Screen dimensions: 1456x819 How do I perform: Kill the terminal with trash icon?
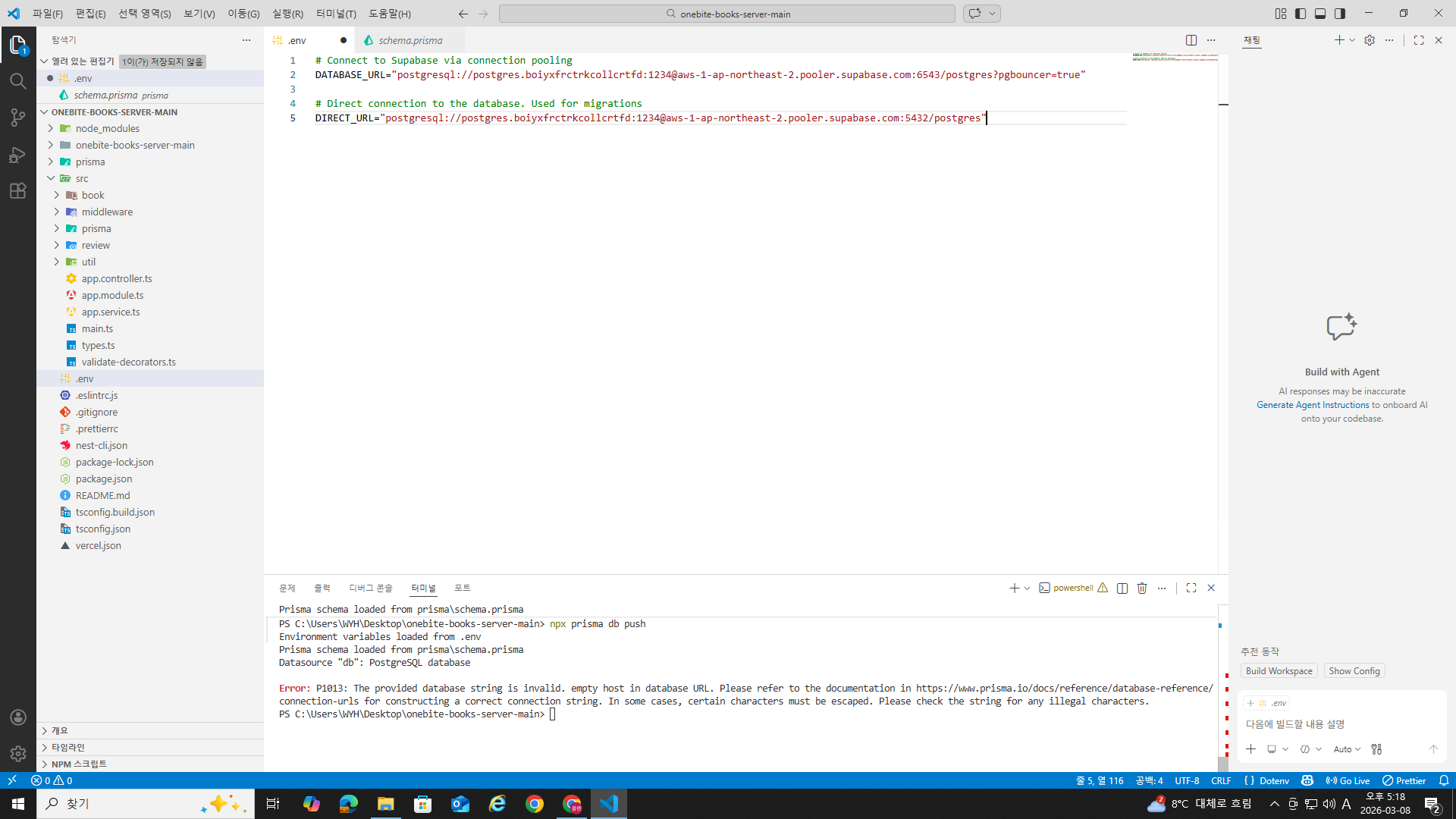(x=1142, y=588)
